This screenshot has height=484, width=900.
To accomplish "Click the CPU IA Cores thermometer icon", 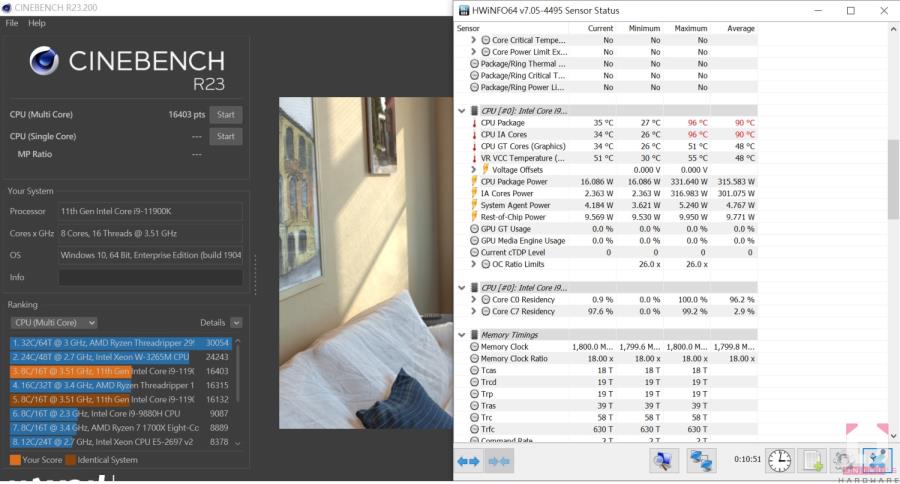I will tap(474, 134).
